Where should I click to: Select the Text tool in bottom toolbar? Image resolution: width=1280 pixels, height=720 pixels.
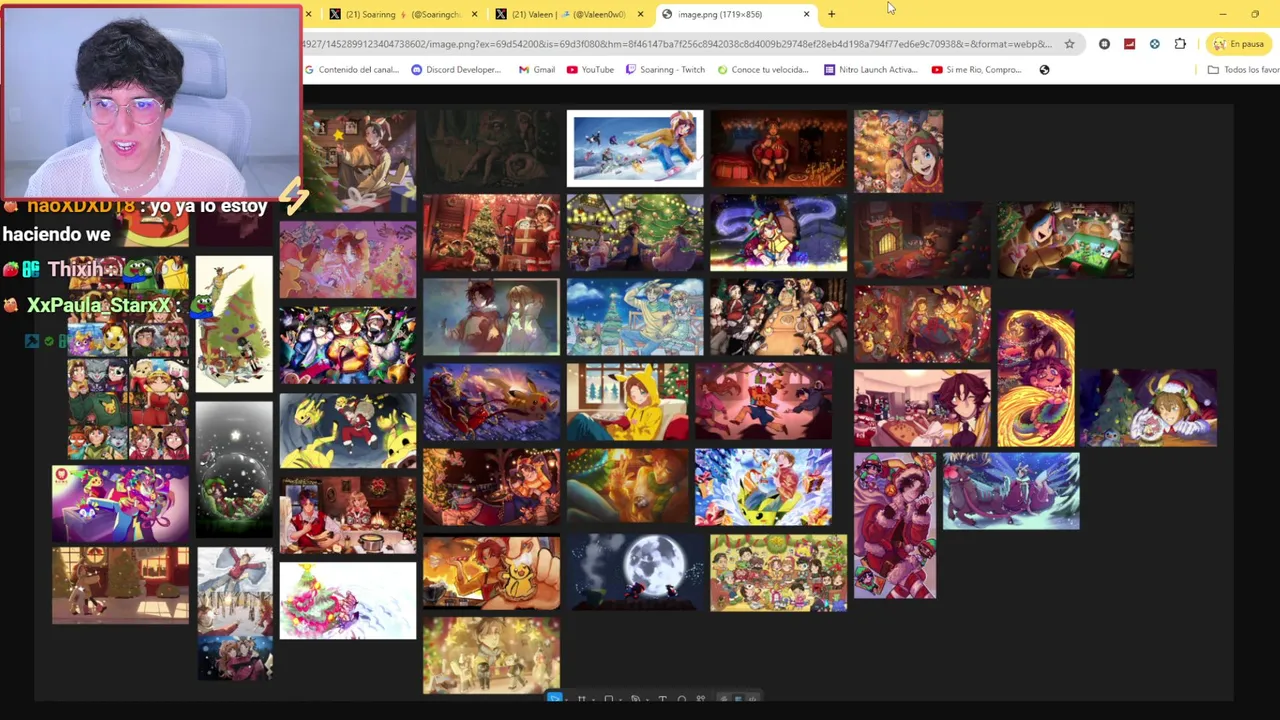[662, 699]
